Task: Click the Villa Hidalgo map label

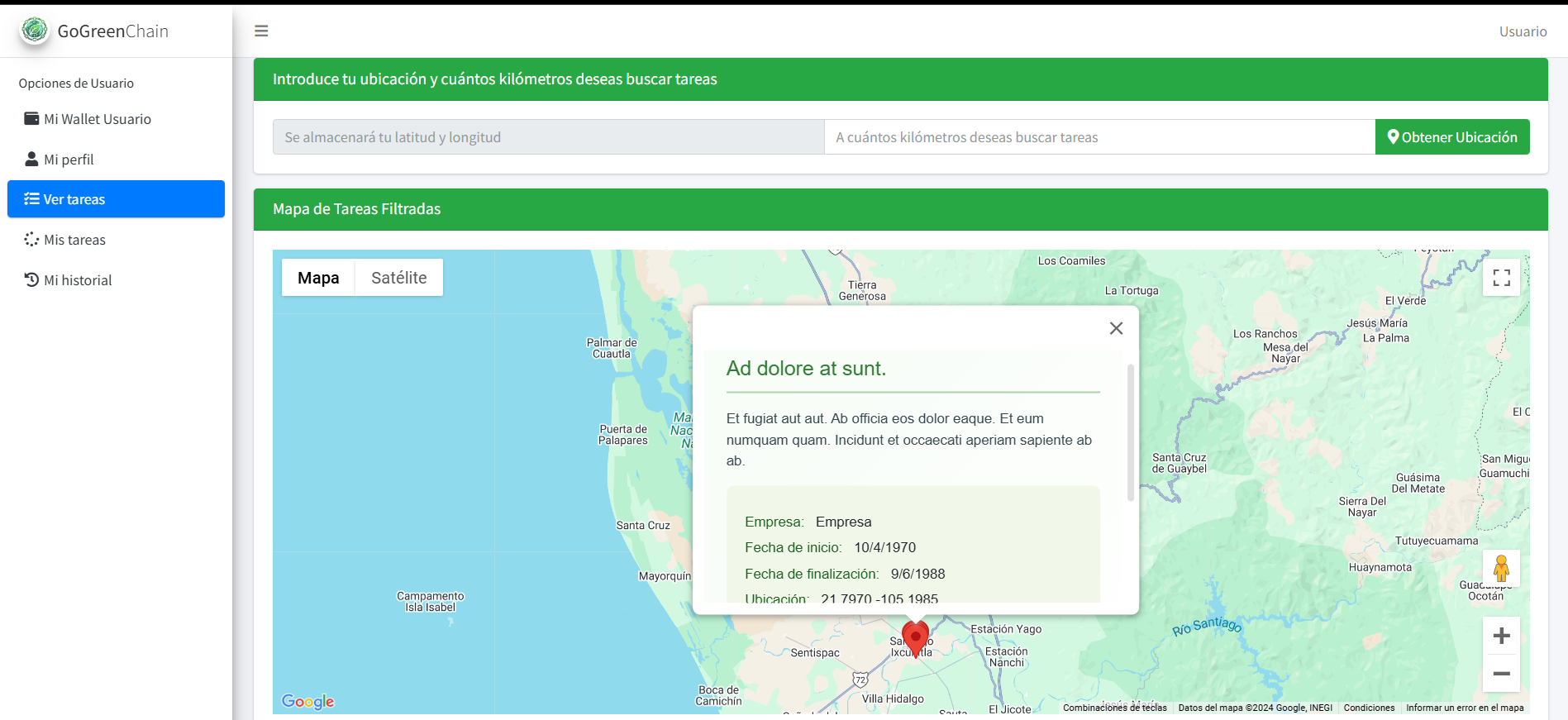Action: 893,699
